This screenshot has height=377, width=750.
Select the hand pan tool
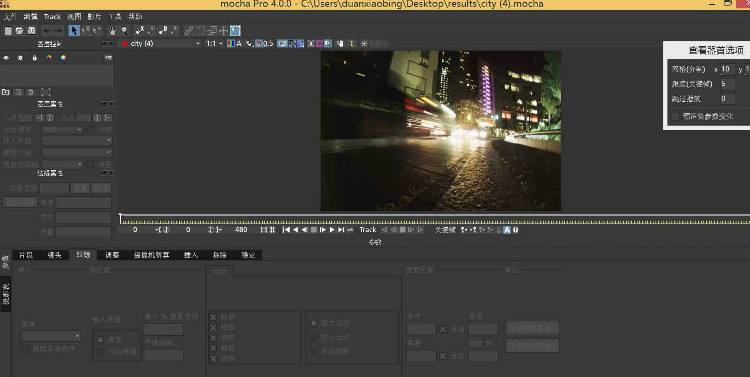(112, 31)
